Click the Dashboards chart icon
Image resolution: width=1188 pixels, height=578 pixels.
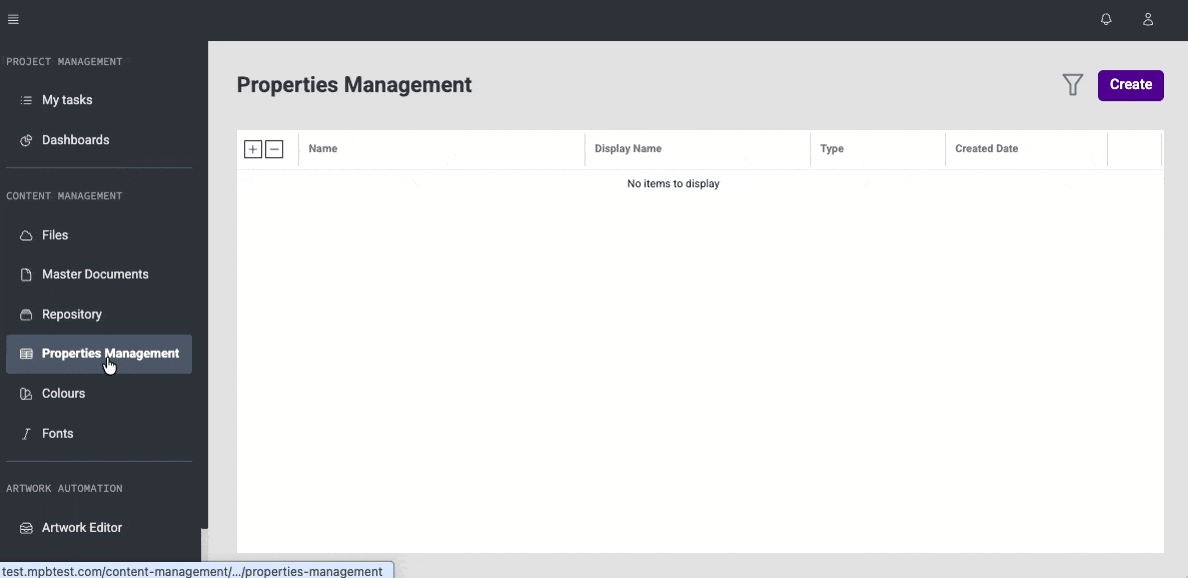coord(26,140)
